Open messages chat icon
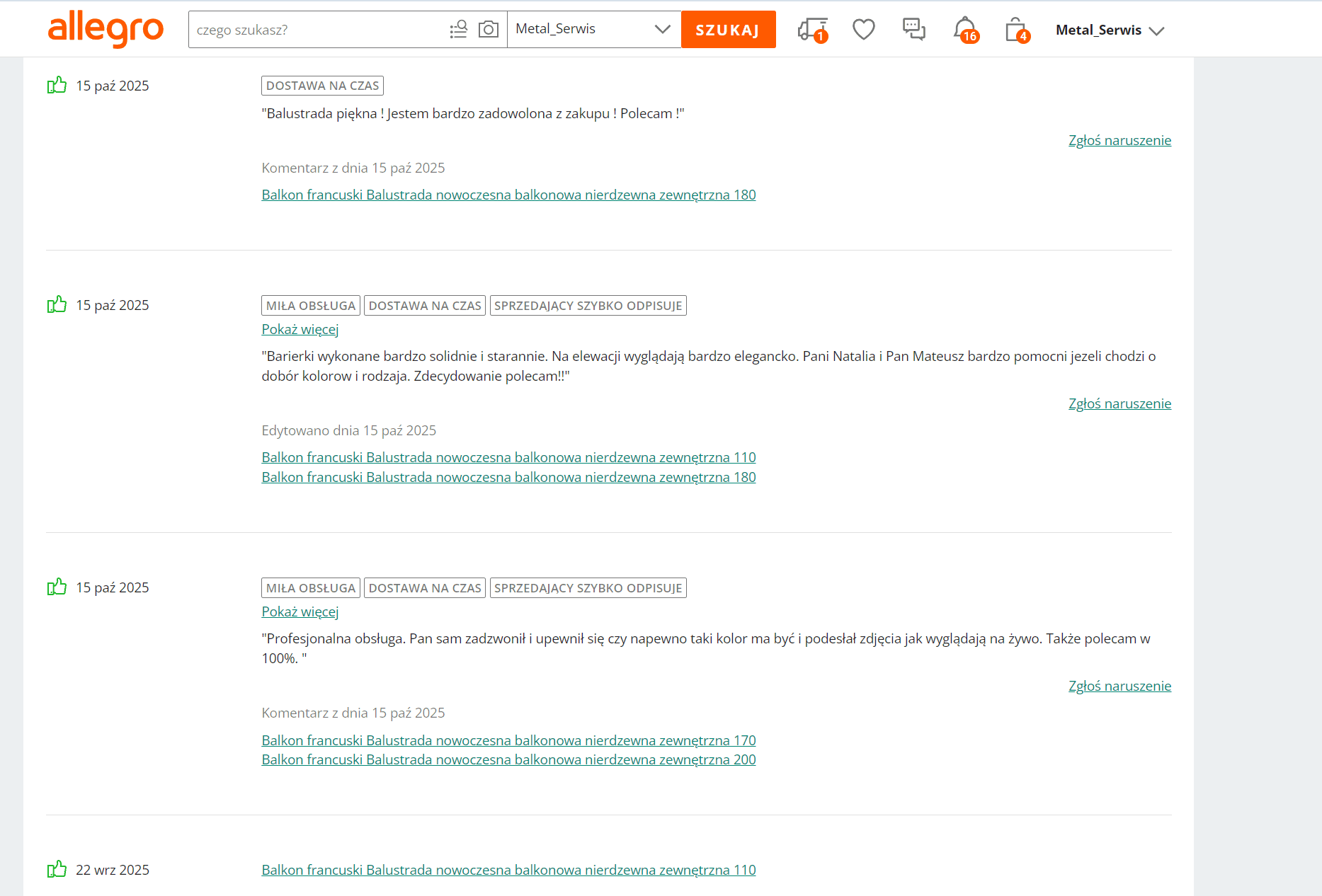 [913, 29]
